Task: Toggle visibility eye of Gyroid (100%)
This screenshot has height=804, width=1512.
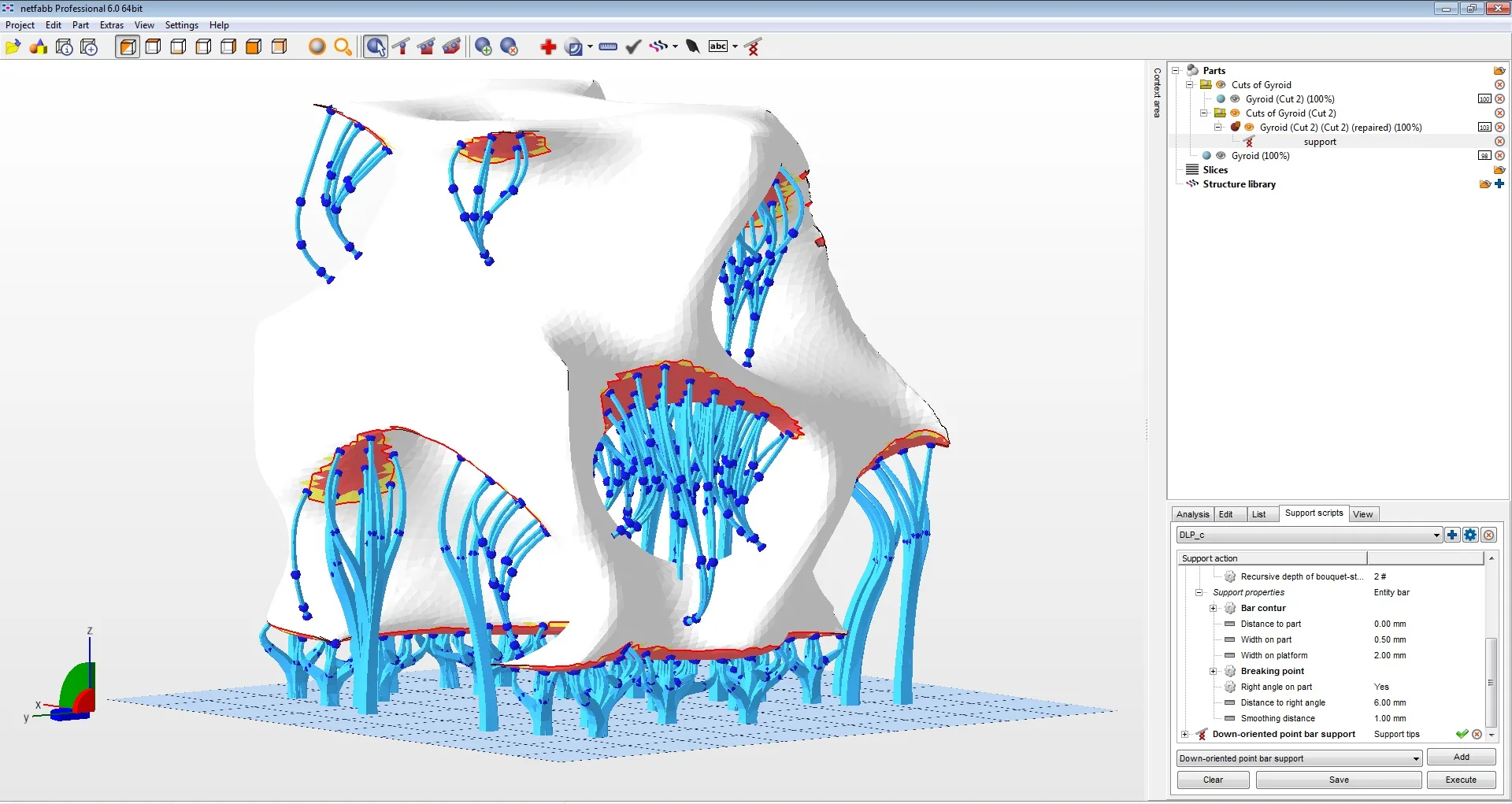Action: (1221, 156)
